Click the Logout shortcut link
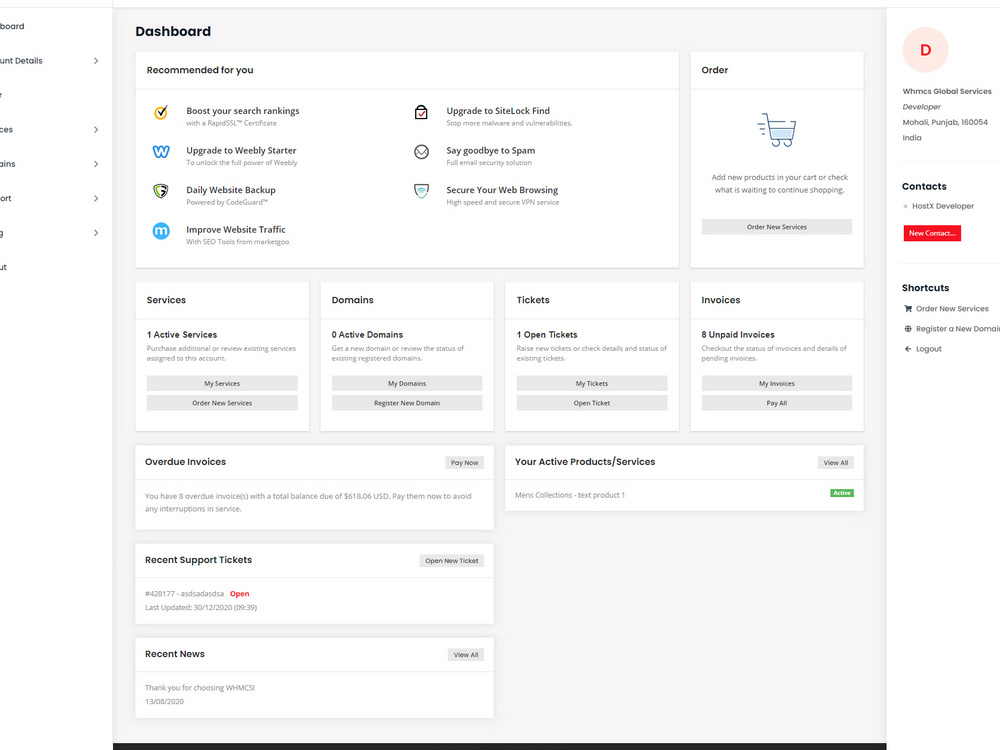The image size is (1000, 750). (x=929, y=349)
